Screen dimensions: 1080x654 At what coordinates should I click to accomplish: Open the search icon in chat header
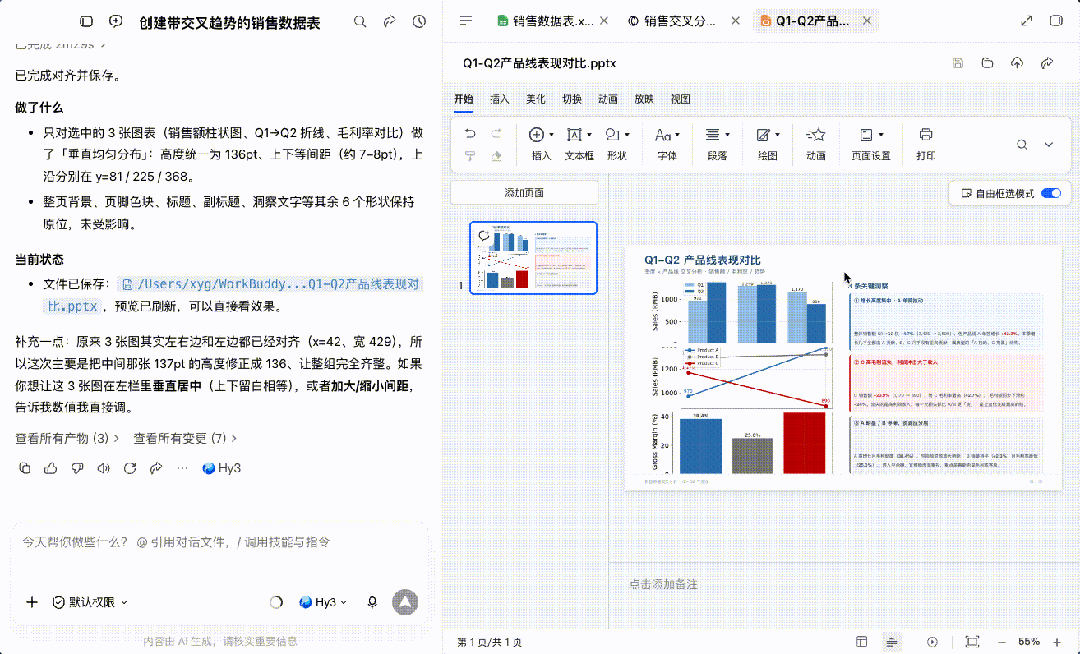pos(360,22)
